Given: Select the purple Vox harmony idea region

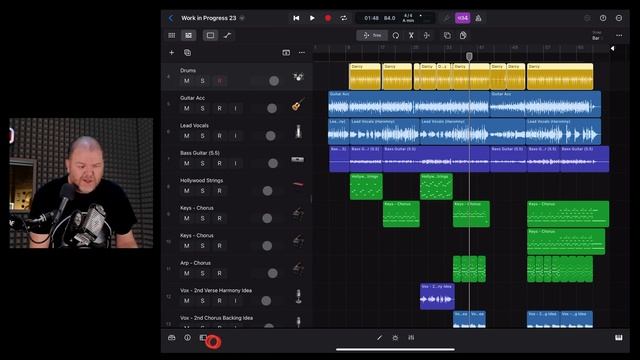Looking at the screenshot, I should coord(437,296).
